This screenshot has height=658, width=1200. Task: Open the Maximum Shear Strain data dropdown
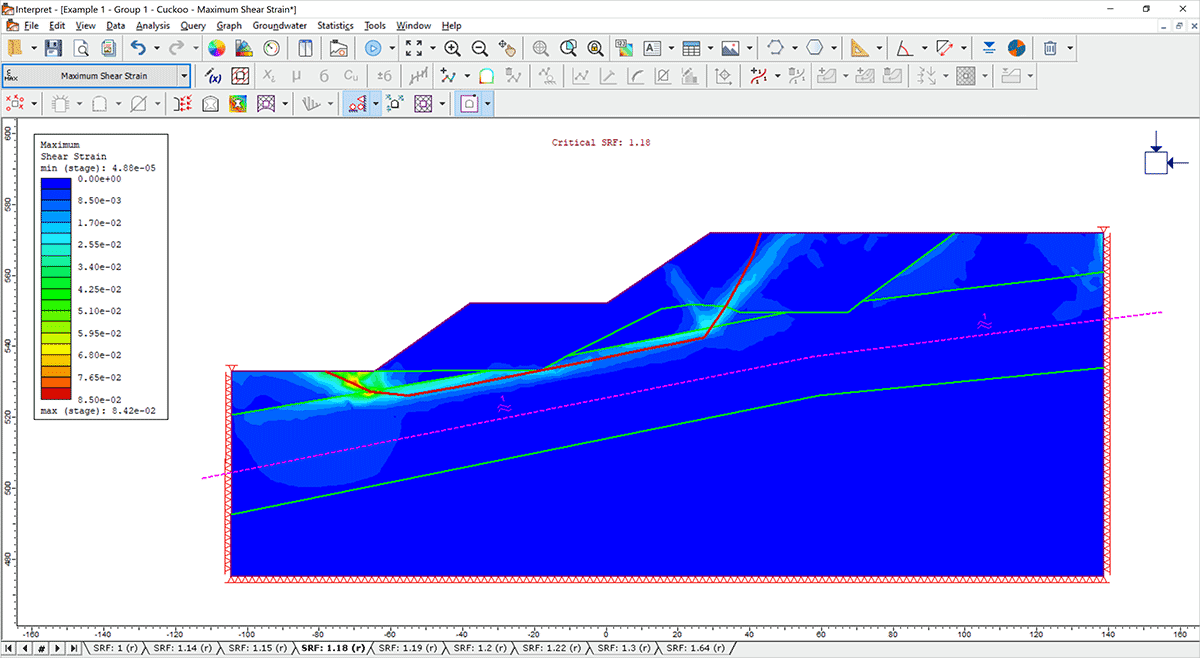183,75
